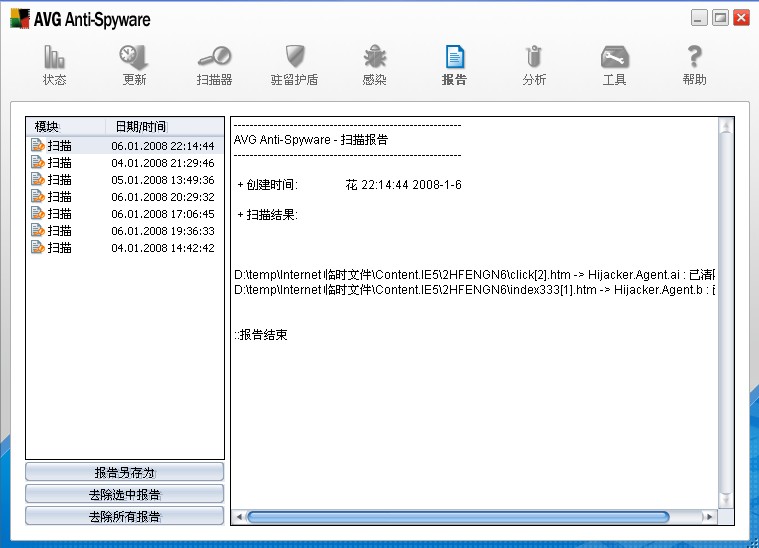This screenshot has width=759, height=548.
Task: Click scan icon of 06.01.2008 22:14:44 row
Action: [x=38, y=145]
